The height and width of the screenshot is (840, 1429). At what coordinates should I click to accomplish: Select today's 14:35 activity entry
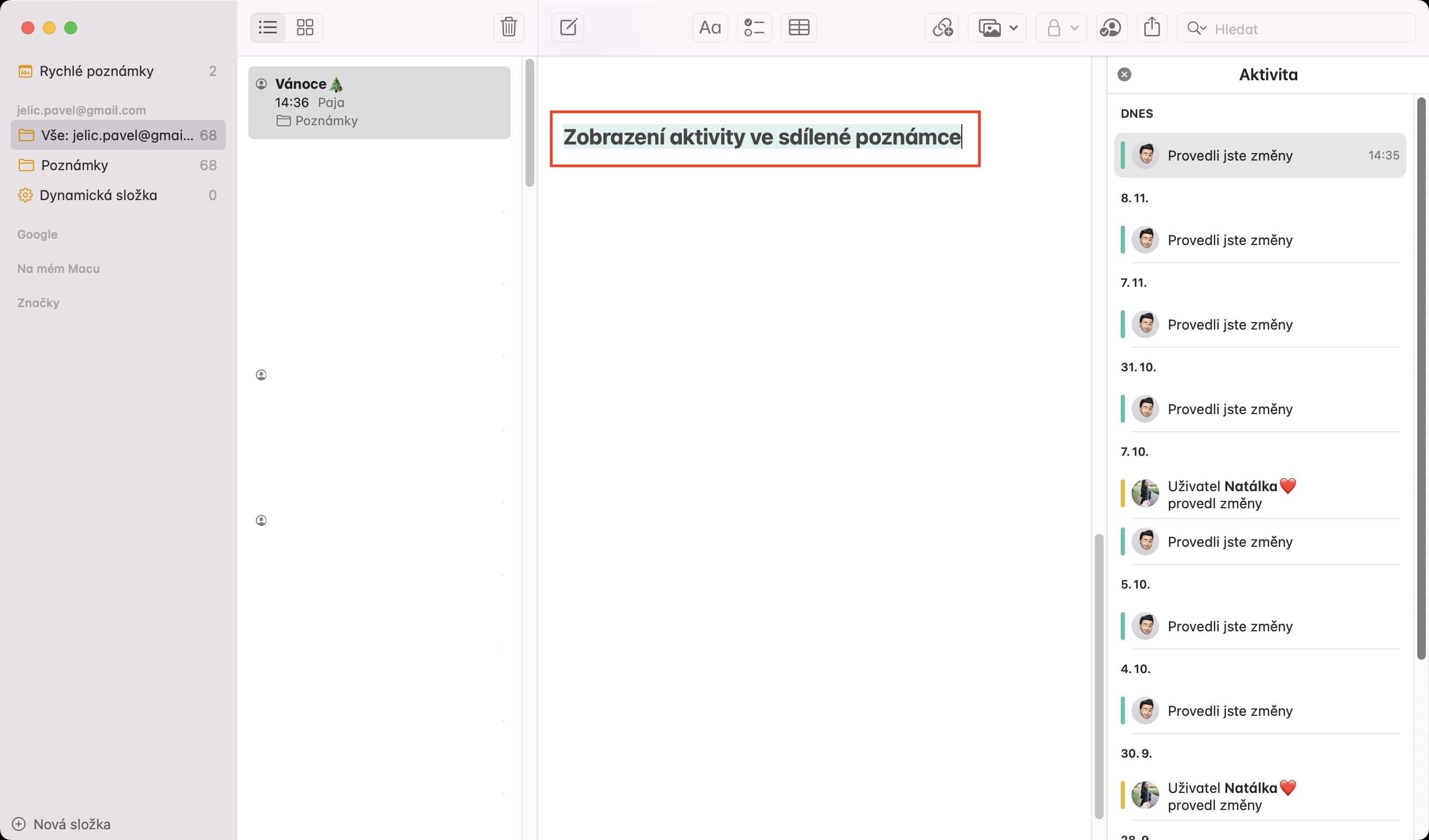(x=1259, y=155)
